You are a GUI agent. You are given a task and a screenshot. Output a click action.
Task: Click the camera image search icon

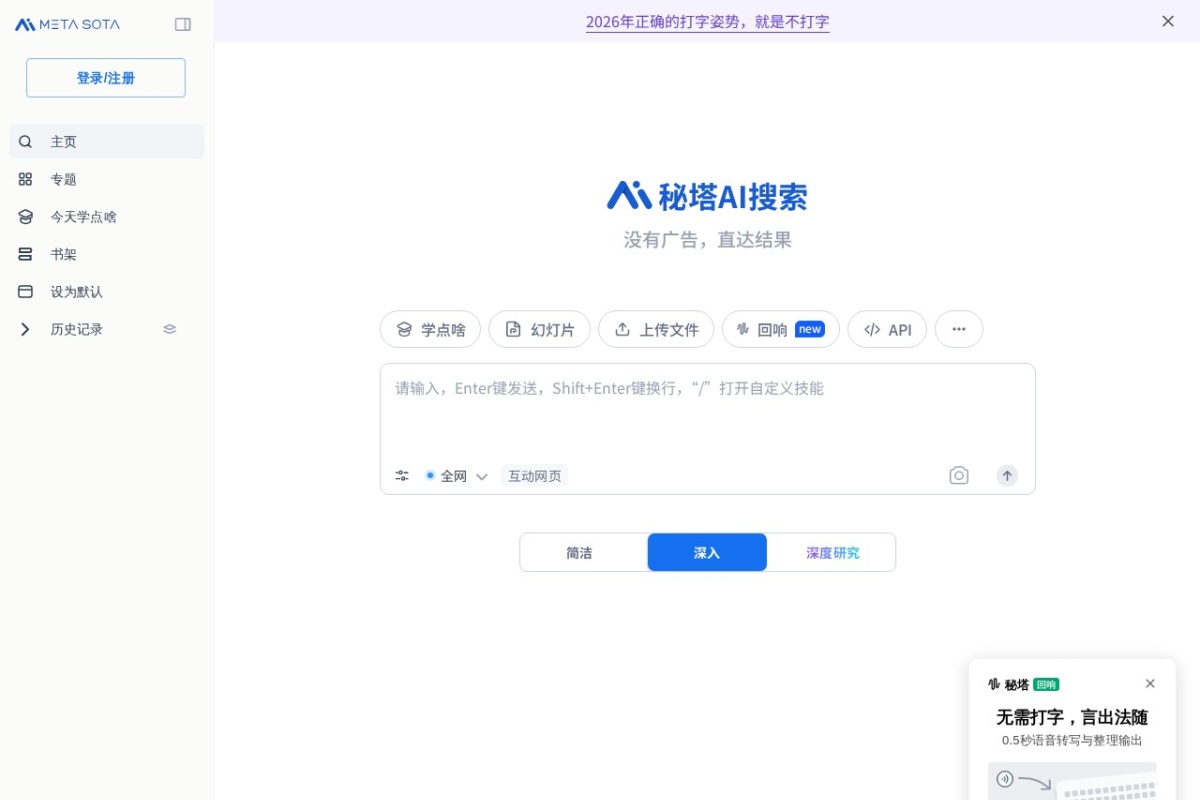point(959,476)
